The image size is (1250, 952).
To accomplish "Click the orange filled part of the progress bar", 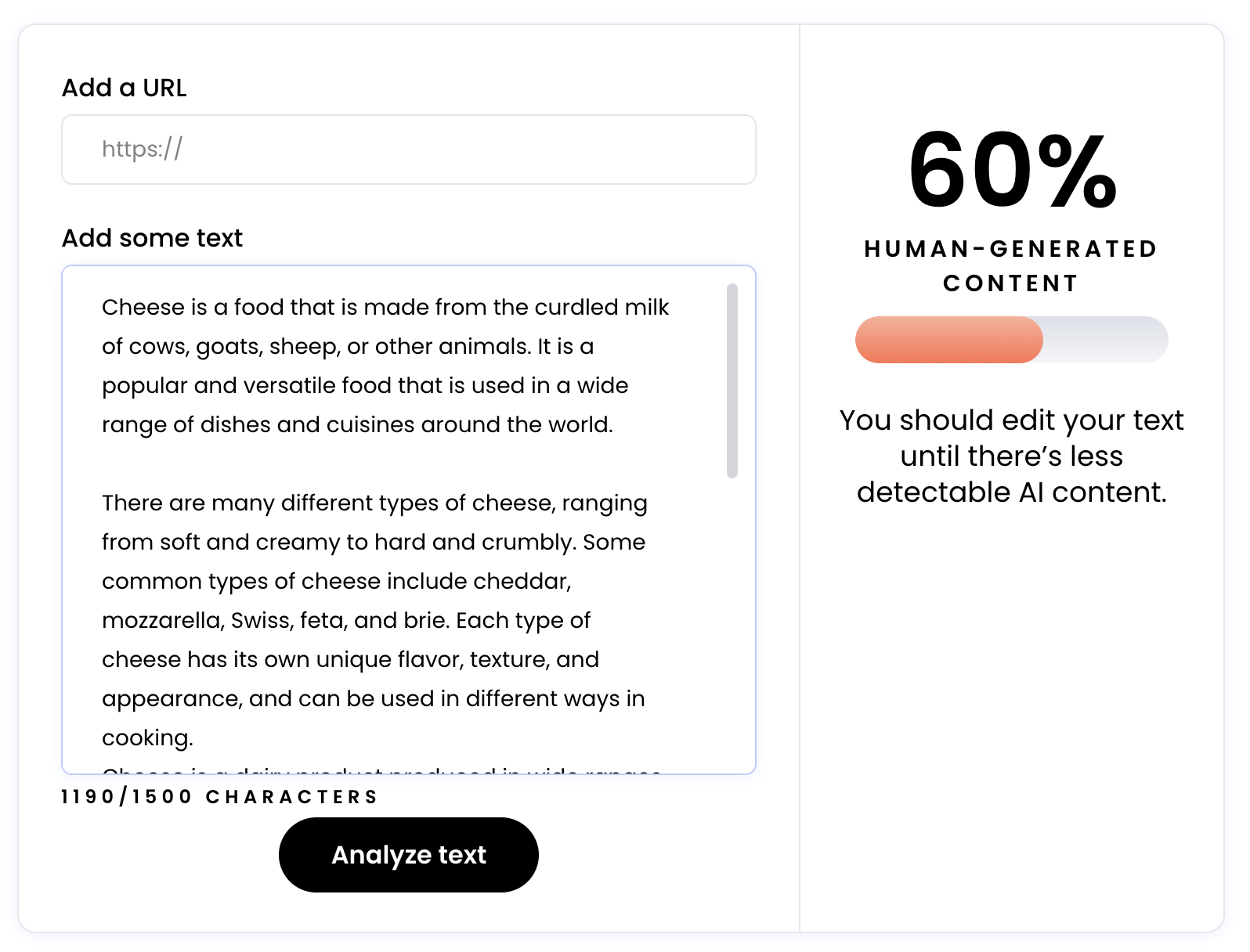I will click(948, 340).
